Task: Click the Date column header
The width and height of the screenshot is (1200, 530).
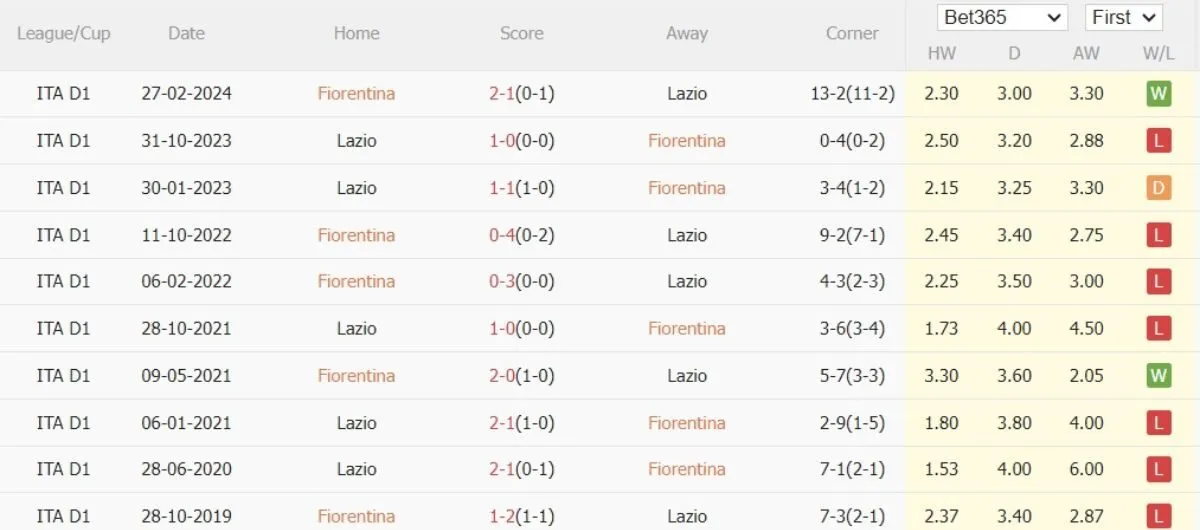Action: [x=186, y=33]
